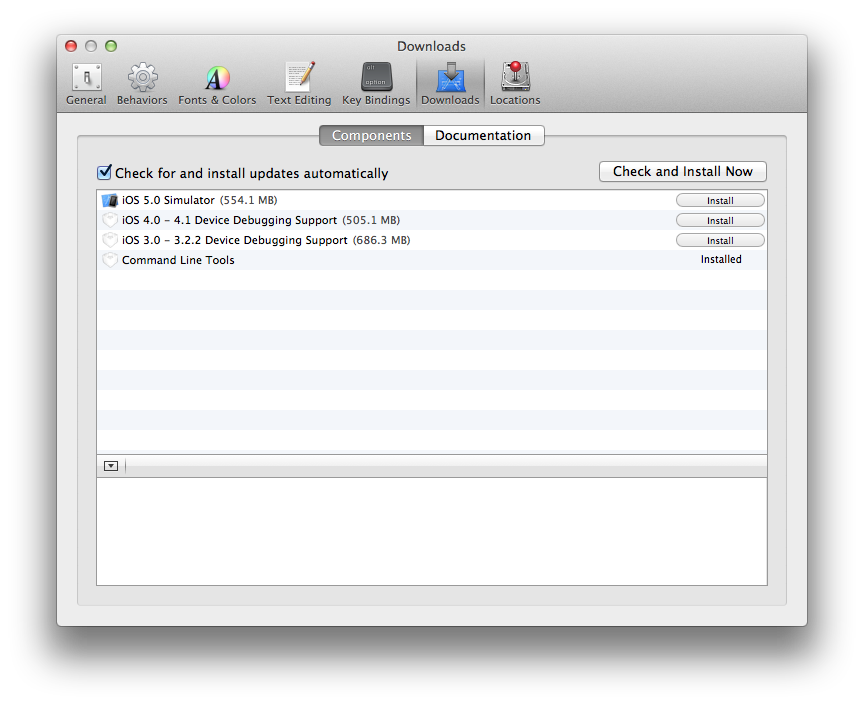Image resolution: width=864 pixels, height=705 pixels.
Task: Click the iOS 4.0 – 4.1 Debugging Support package icon
Action: point(110,220)
